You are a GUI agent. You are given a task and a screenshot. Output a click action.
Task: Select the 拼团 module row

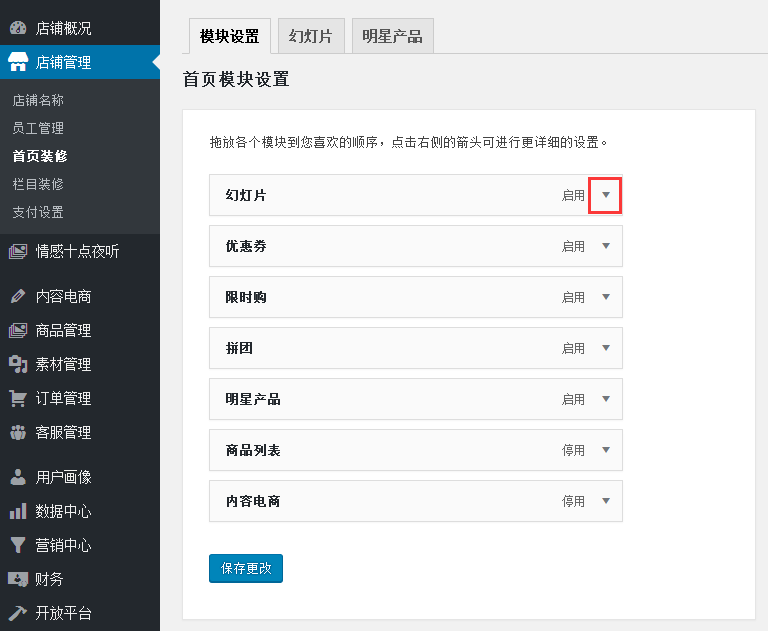pyautogui.click(x=416, y=348)
